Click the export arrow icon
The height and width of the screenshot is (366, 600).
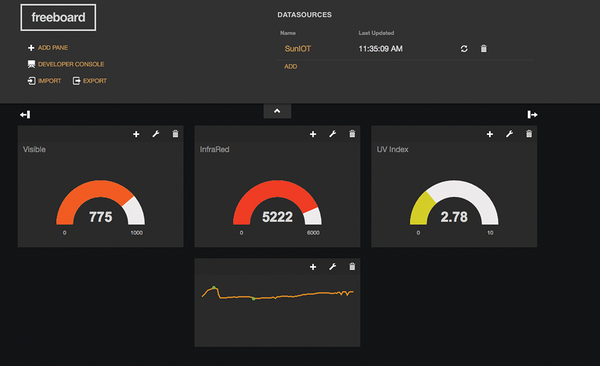(77, 81)
